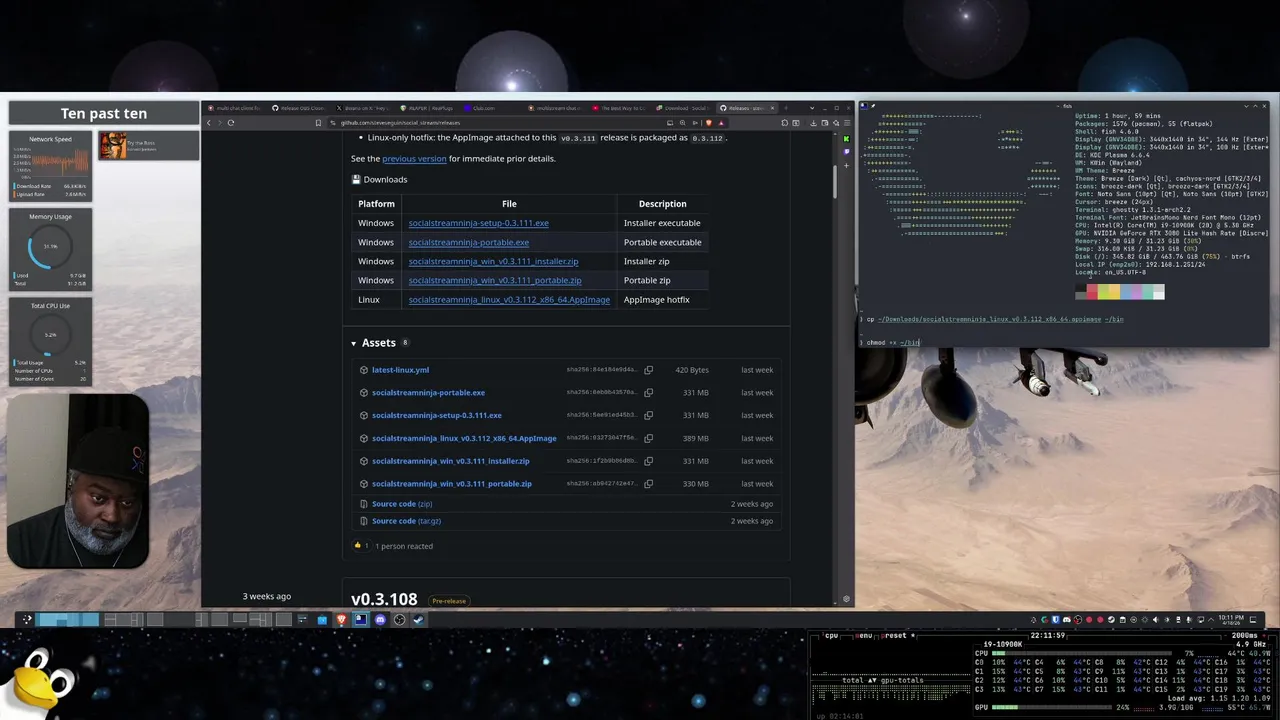This screenshot has height=720, width=1280.
Task: Download Source code (tar.gz)
Action: (x=406, y=521)
